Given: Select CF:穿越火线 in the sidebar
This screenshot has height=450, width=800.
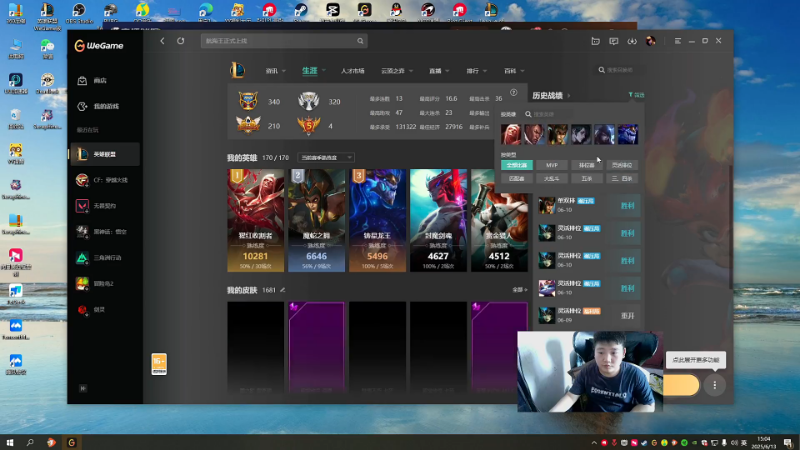Looking at the screenshot, I should click(105, 180).
